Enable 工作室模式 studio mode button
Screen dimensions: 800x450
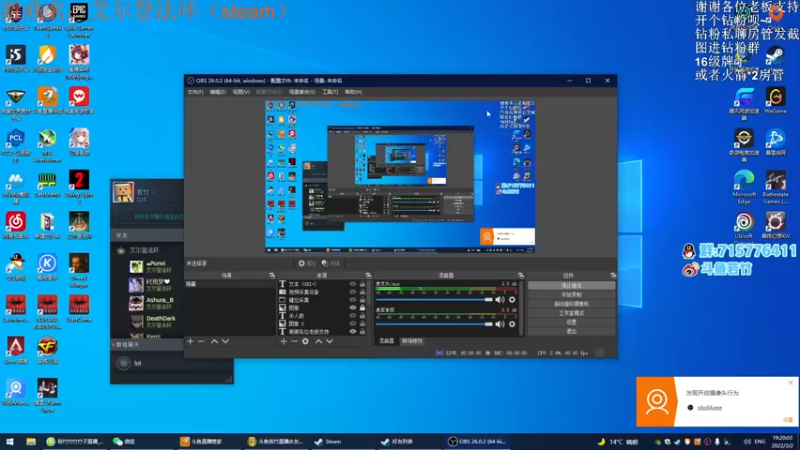571,313
